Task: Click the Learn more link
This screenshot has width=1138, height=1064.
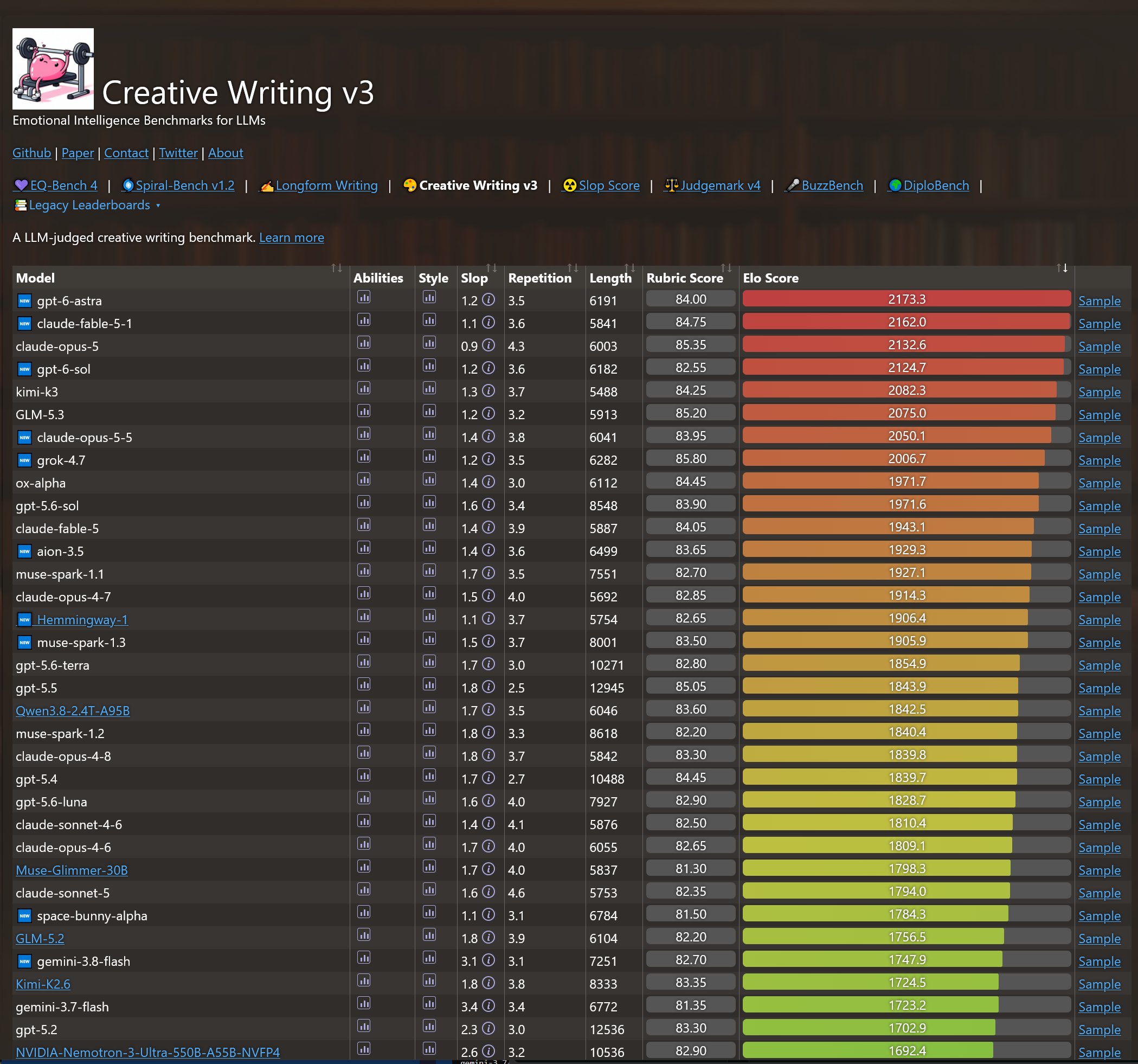Action: 291,238
